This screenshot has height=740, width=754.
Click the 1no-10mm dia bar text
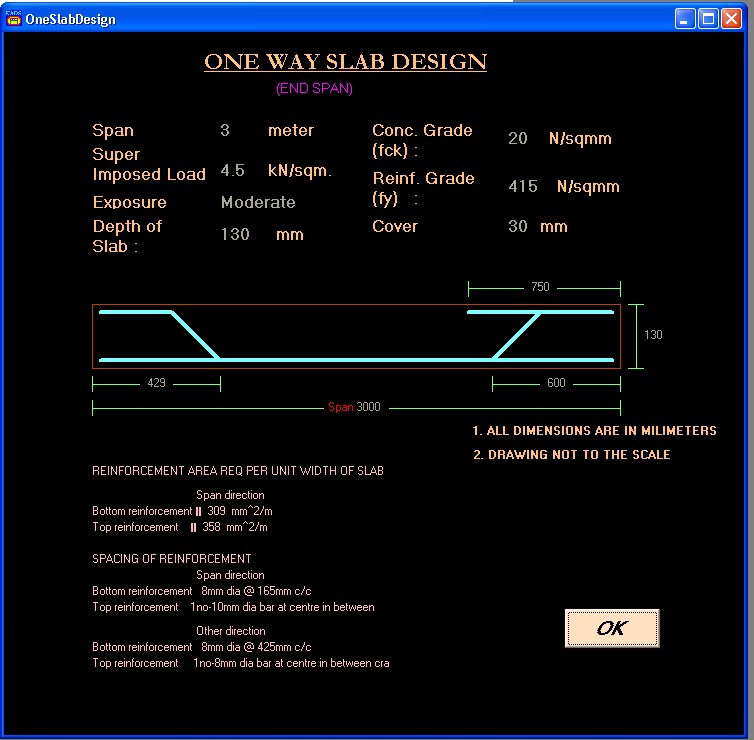tap(282, 607)
